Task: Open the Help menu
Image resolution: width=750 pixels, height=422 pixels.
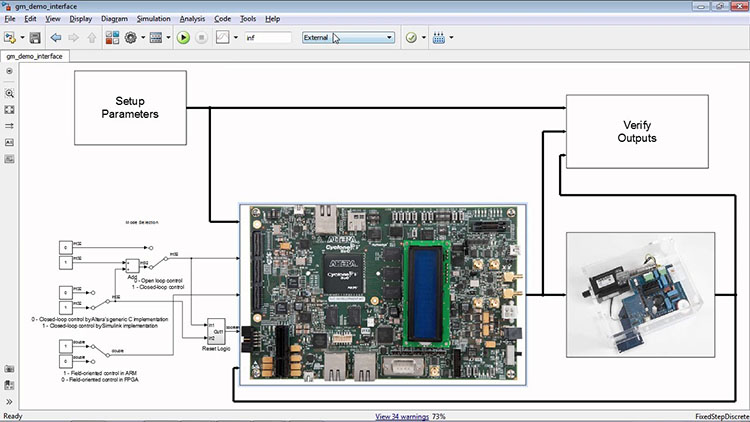Action: point(273,19)
